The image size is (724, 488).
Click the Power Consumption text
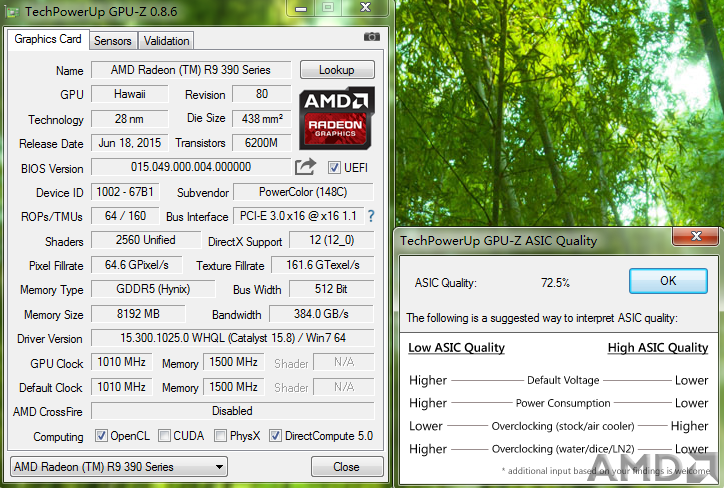(x=563, y=403)
